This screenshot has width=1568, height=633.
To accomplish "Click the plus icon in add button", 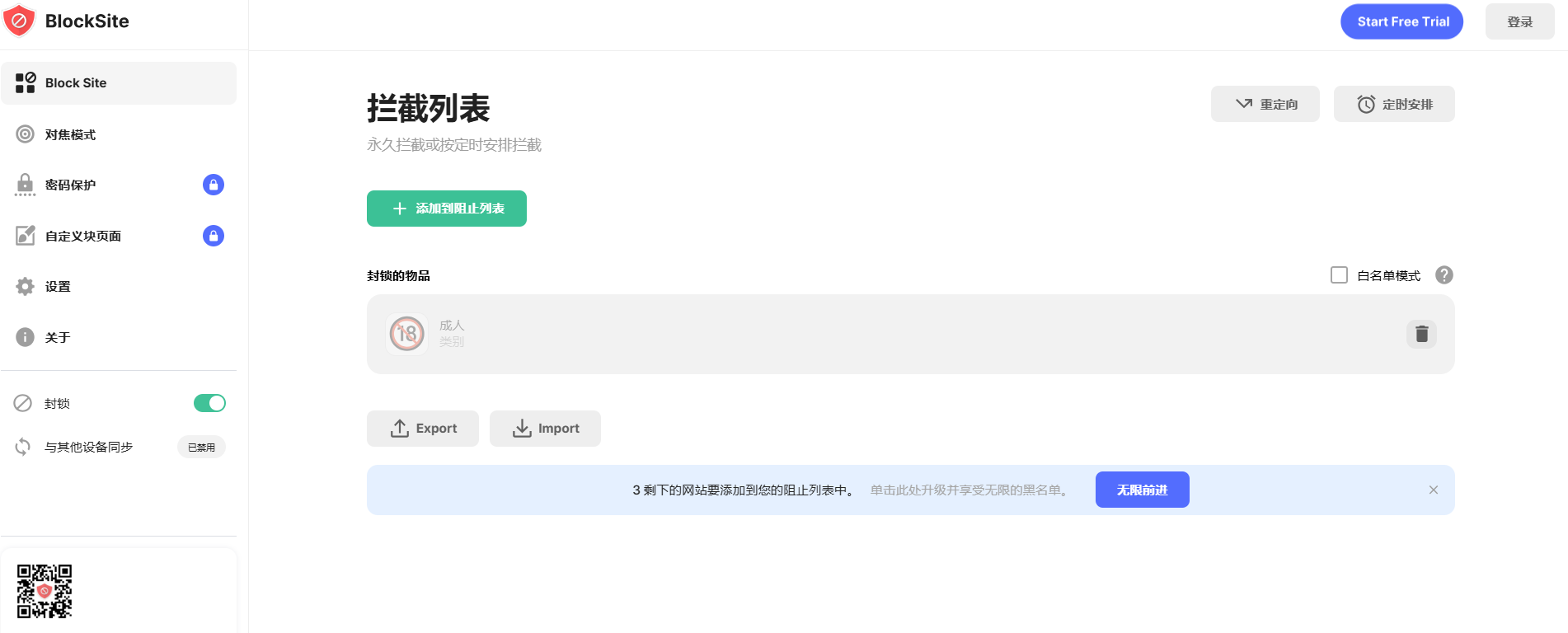I will [x=400, y=209].
